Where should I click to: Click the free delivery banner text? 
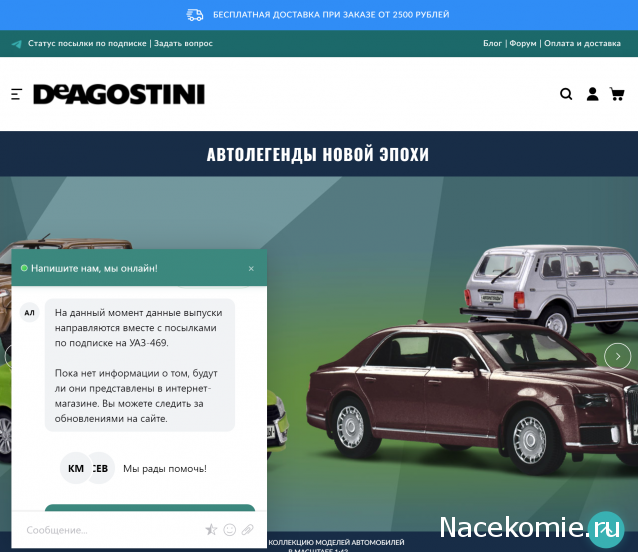[x=331, y=15]
